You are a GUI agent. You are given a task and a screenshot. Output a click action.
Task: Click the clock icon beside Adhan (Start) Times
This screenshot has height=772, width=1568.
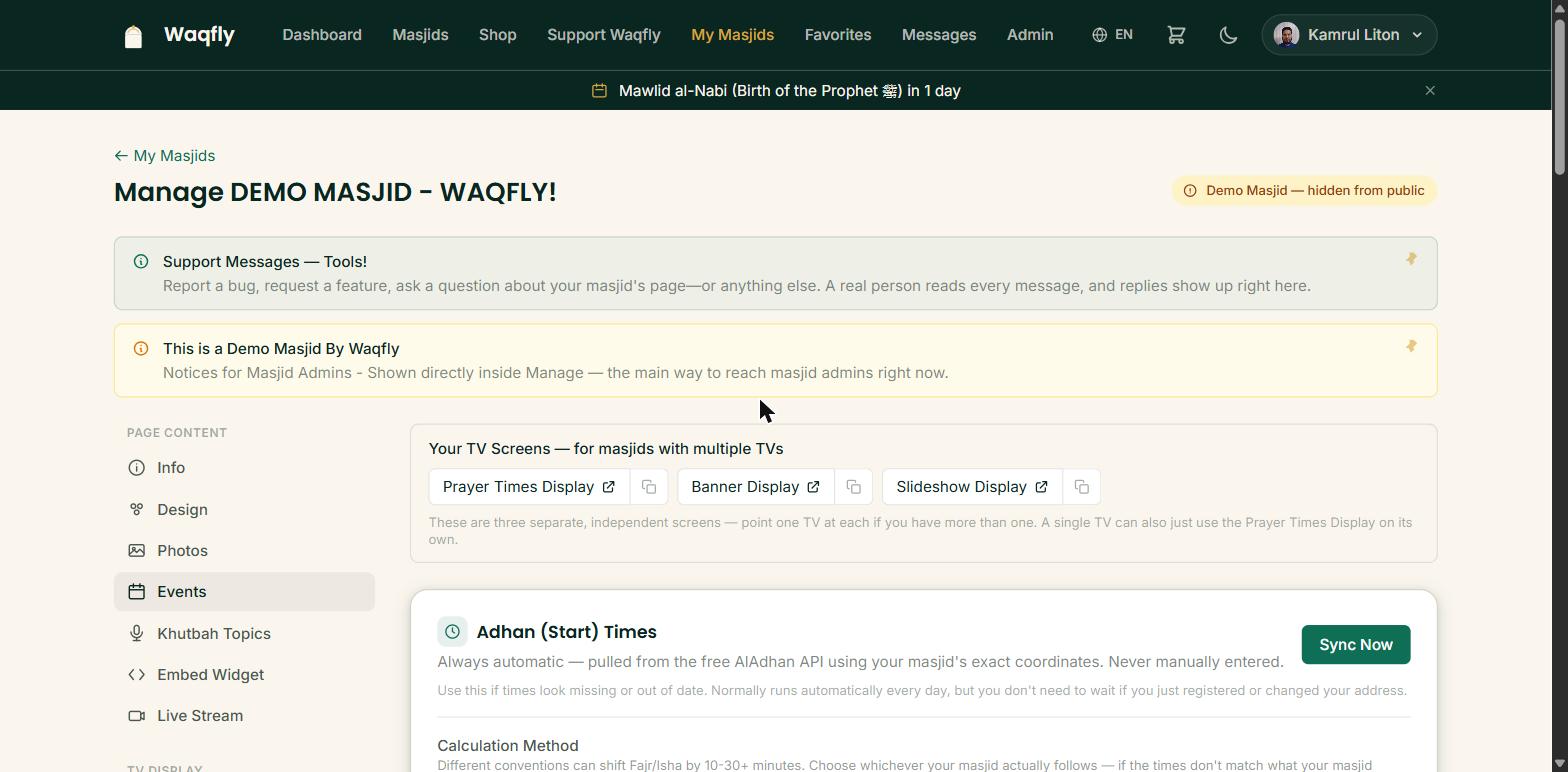pyautogui.click(x=452, y=632)
